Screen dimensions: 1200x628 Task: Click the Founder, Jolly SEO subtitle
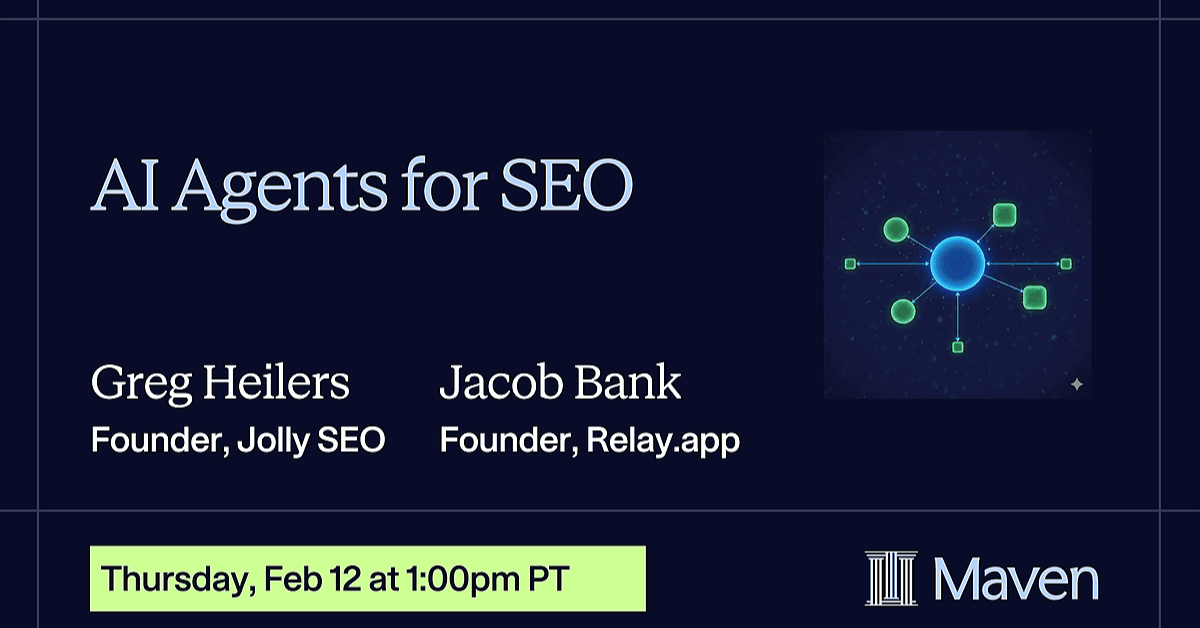238,440
